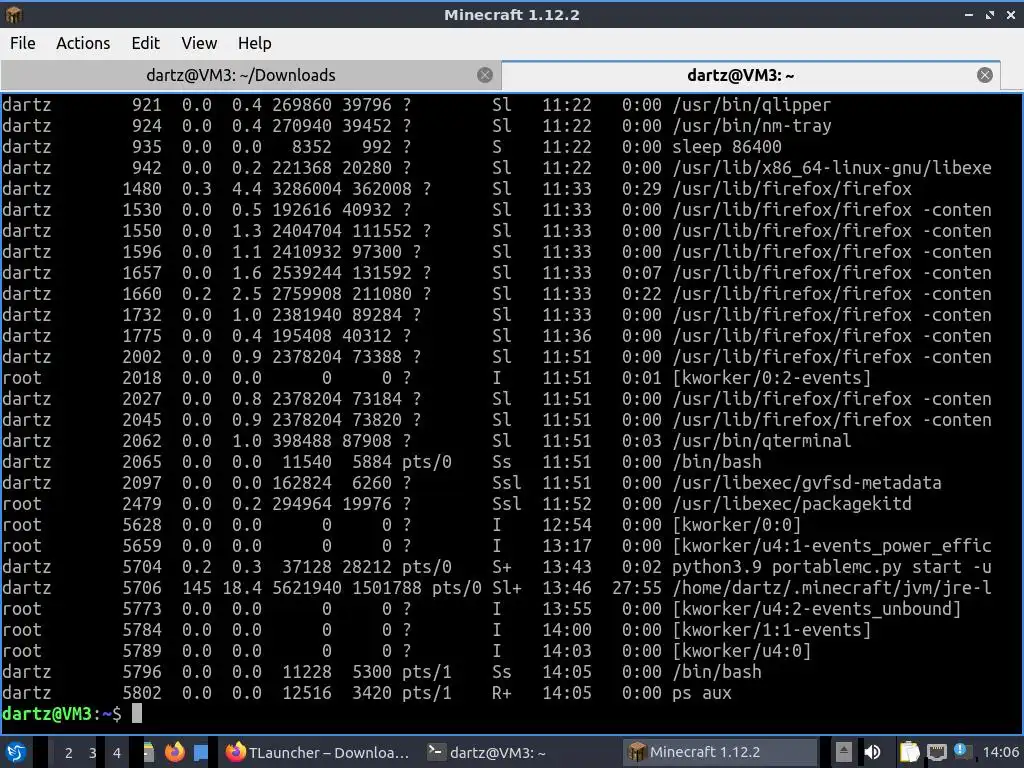This screenshot has height=768, width=1024.
Task: Click the /usr/libexec/gvfsd-metadata text
Action: [807, 483]
